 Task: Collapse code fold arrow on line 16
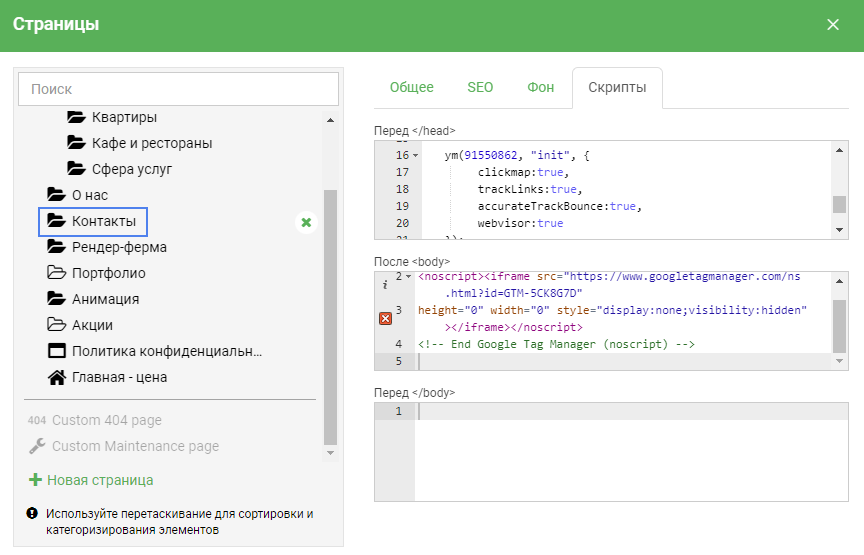pos(415,156)
